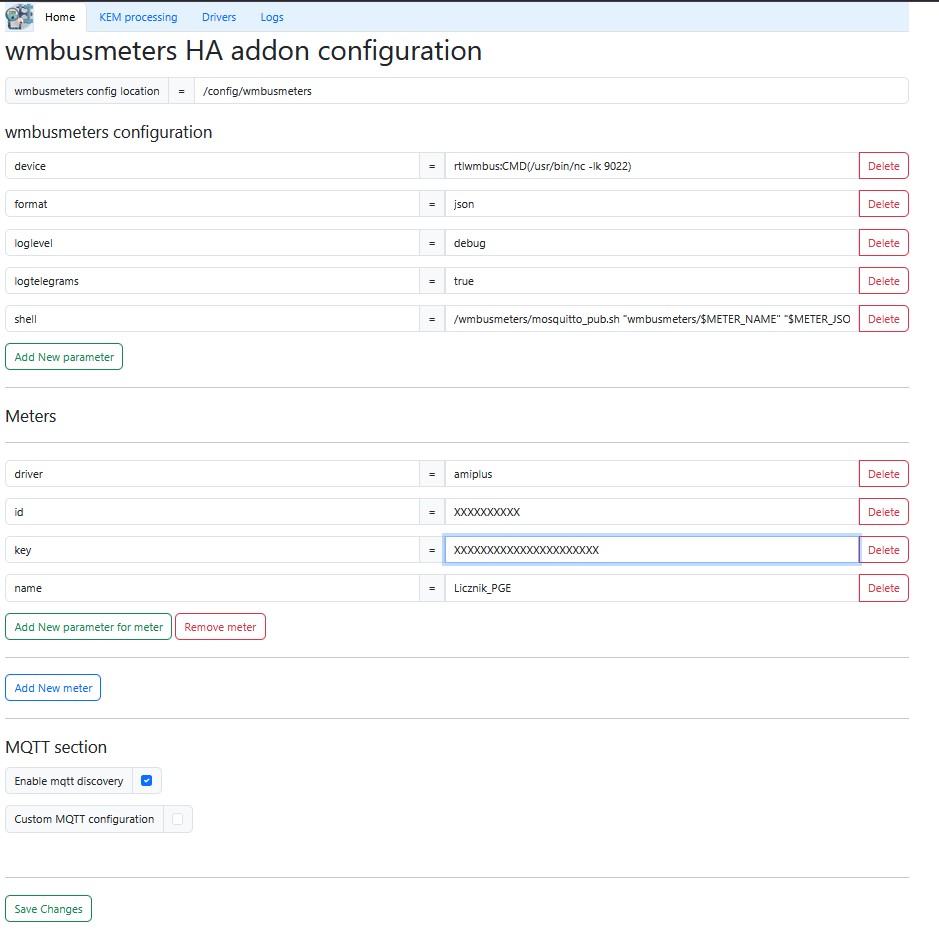
Task: Delete the meter key row
Action: click(x=883, y=550)
